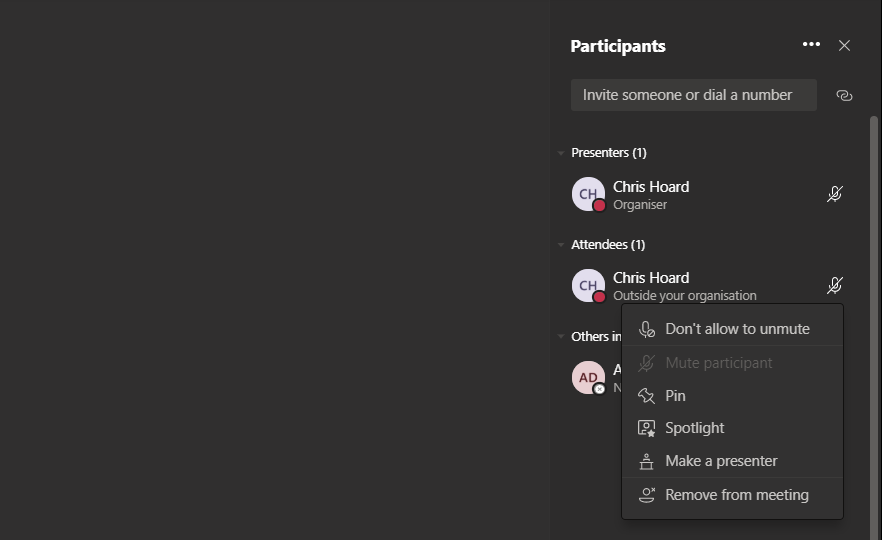Click the attendee Chris Hoard's muted mic icon

point(835,286)
